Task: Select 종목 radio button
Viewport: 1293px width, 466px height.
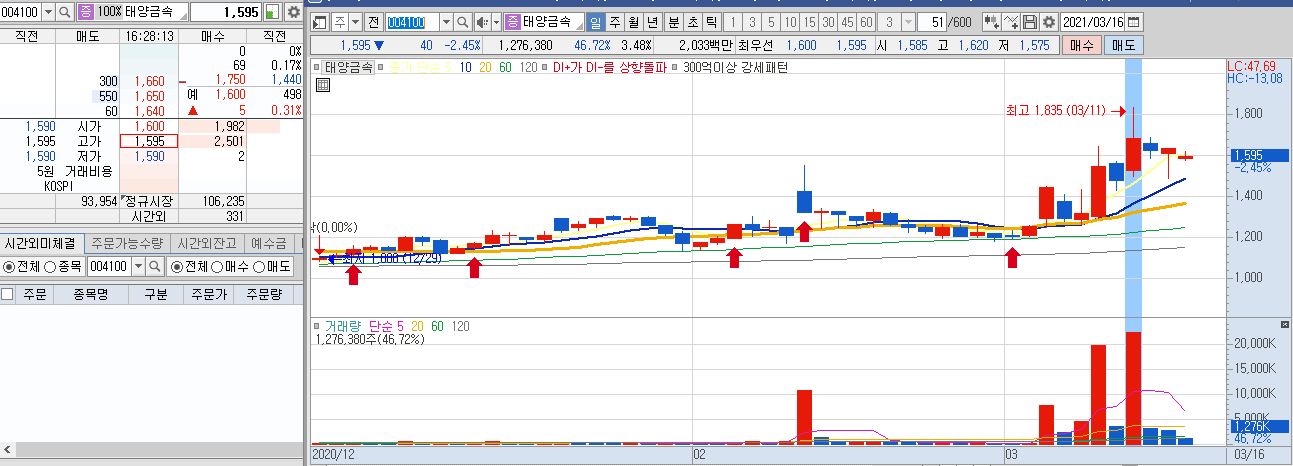Action: coord(49,267)
